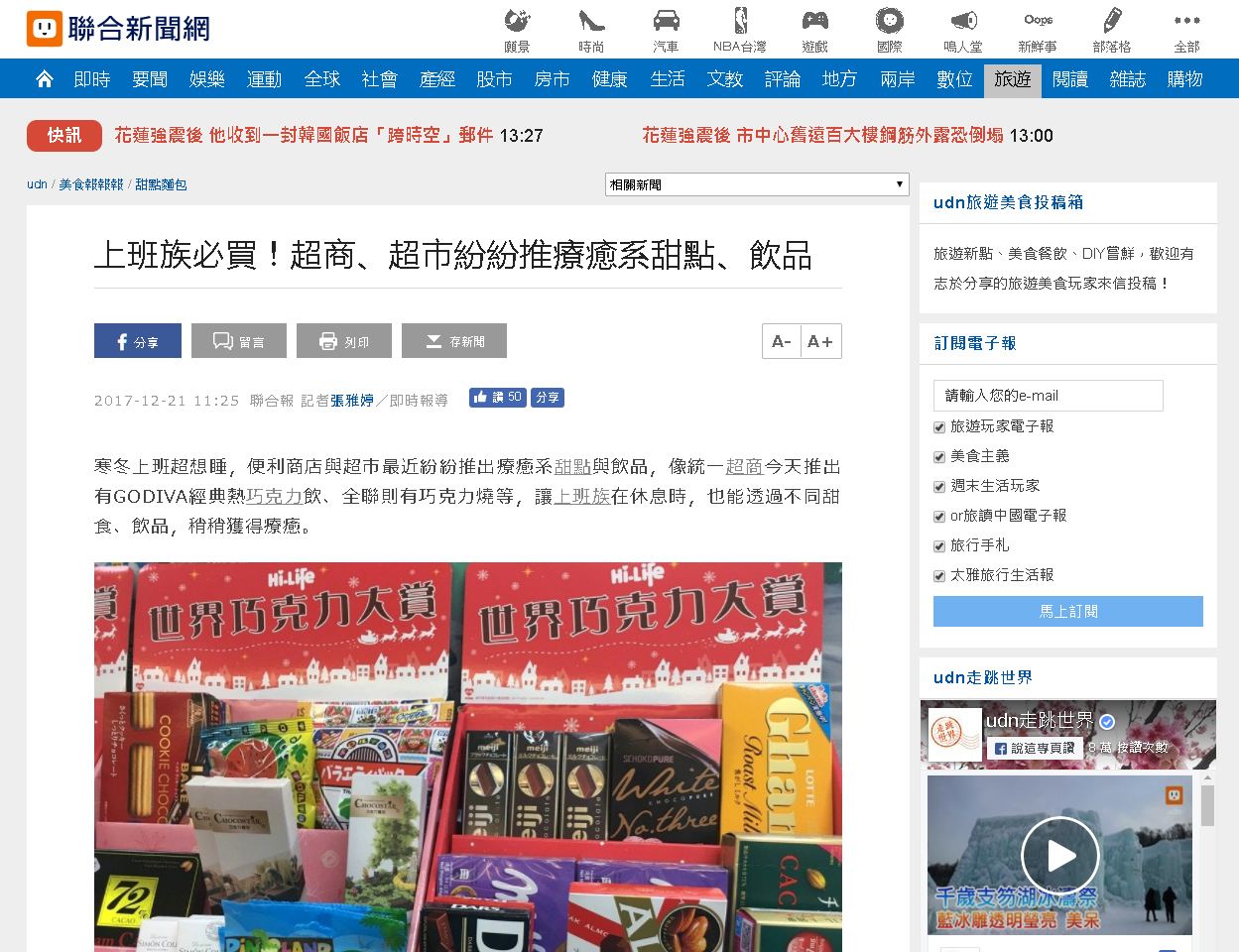Open the 願景 icon in top bar

coord(517,30)
